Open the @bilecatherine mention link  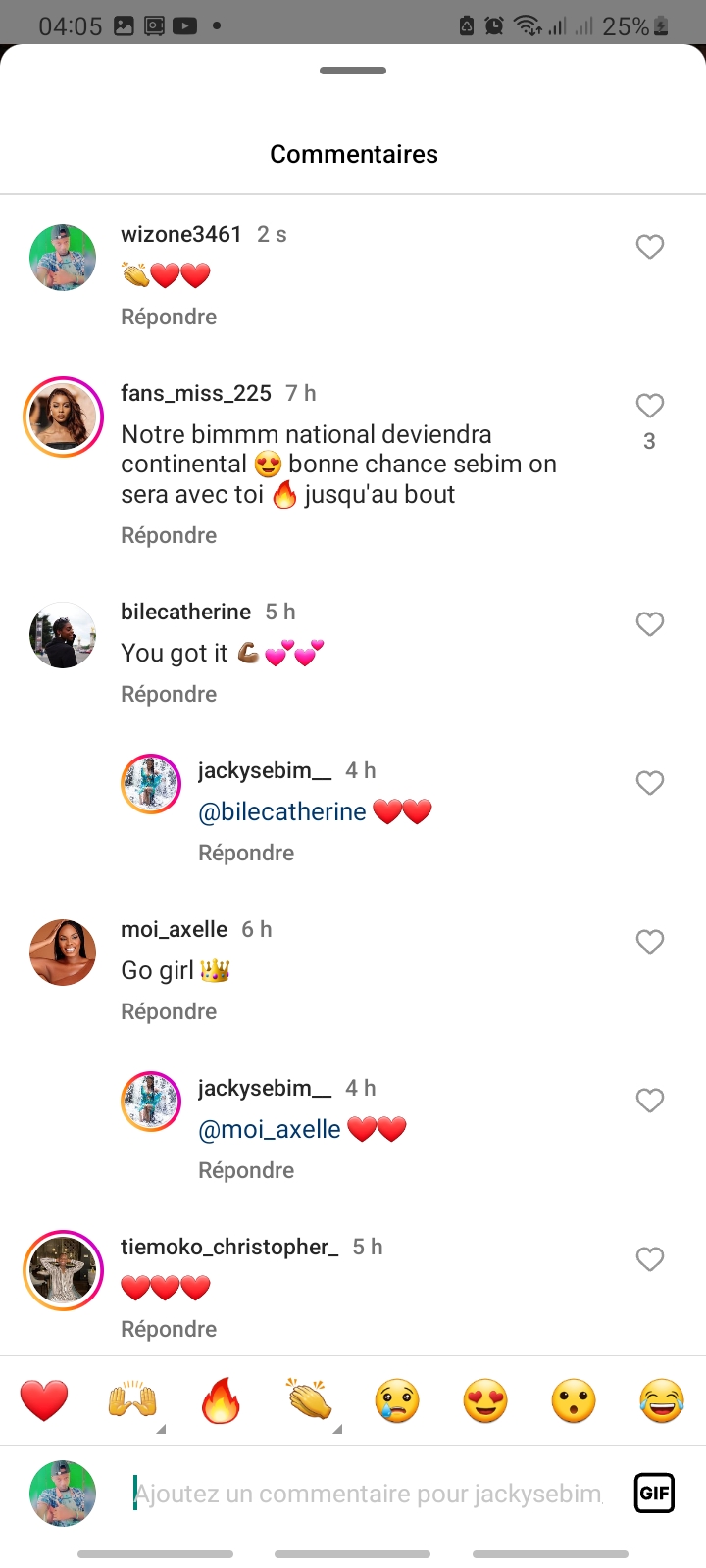[282, 811]
